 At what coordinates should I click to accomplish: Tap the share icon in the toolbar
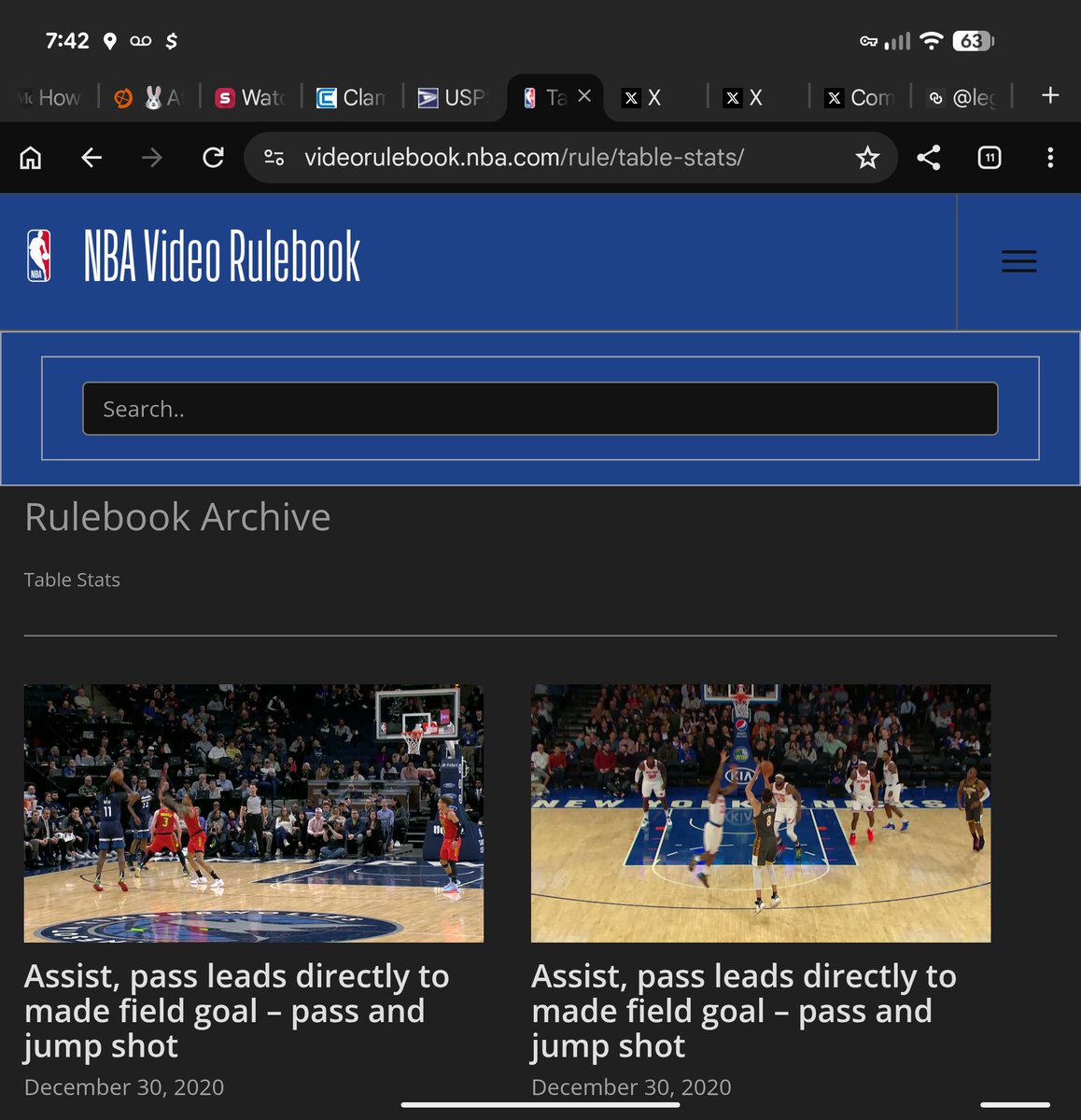[929, 158]
